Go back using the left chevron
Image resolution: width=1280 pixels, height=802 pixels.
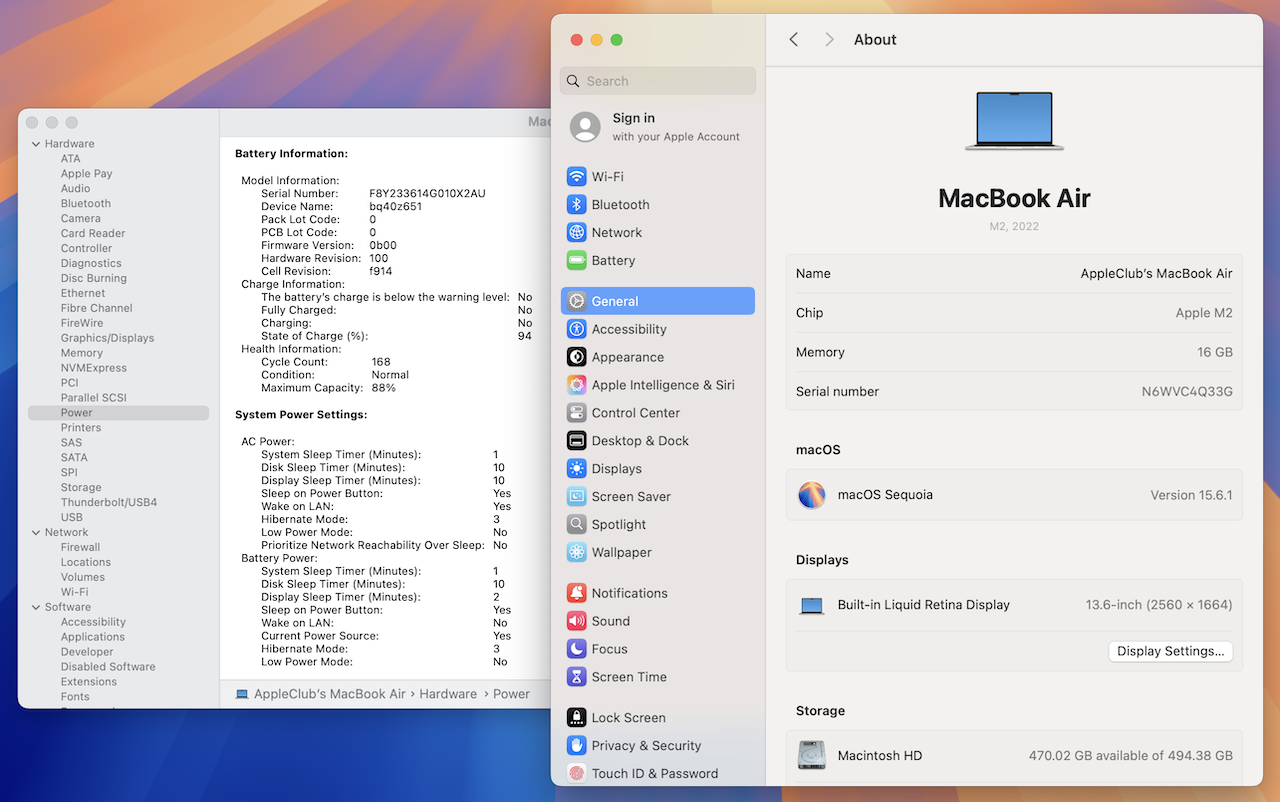[794, 40]
